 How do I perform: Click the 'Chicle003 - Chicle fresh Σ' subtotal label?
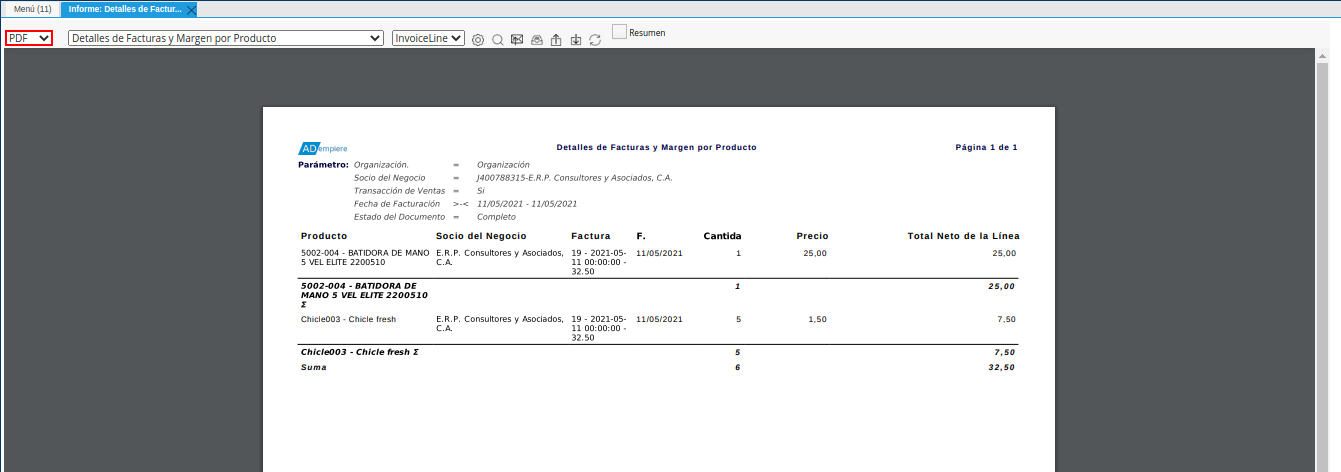(x=360, y=352)
